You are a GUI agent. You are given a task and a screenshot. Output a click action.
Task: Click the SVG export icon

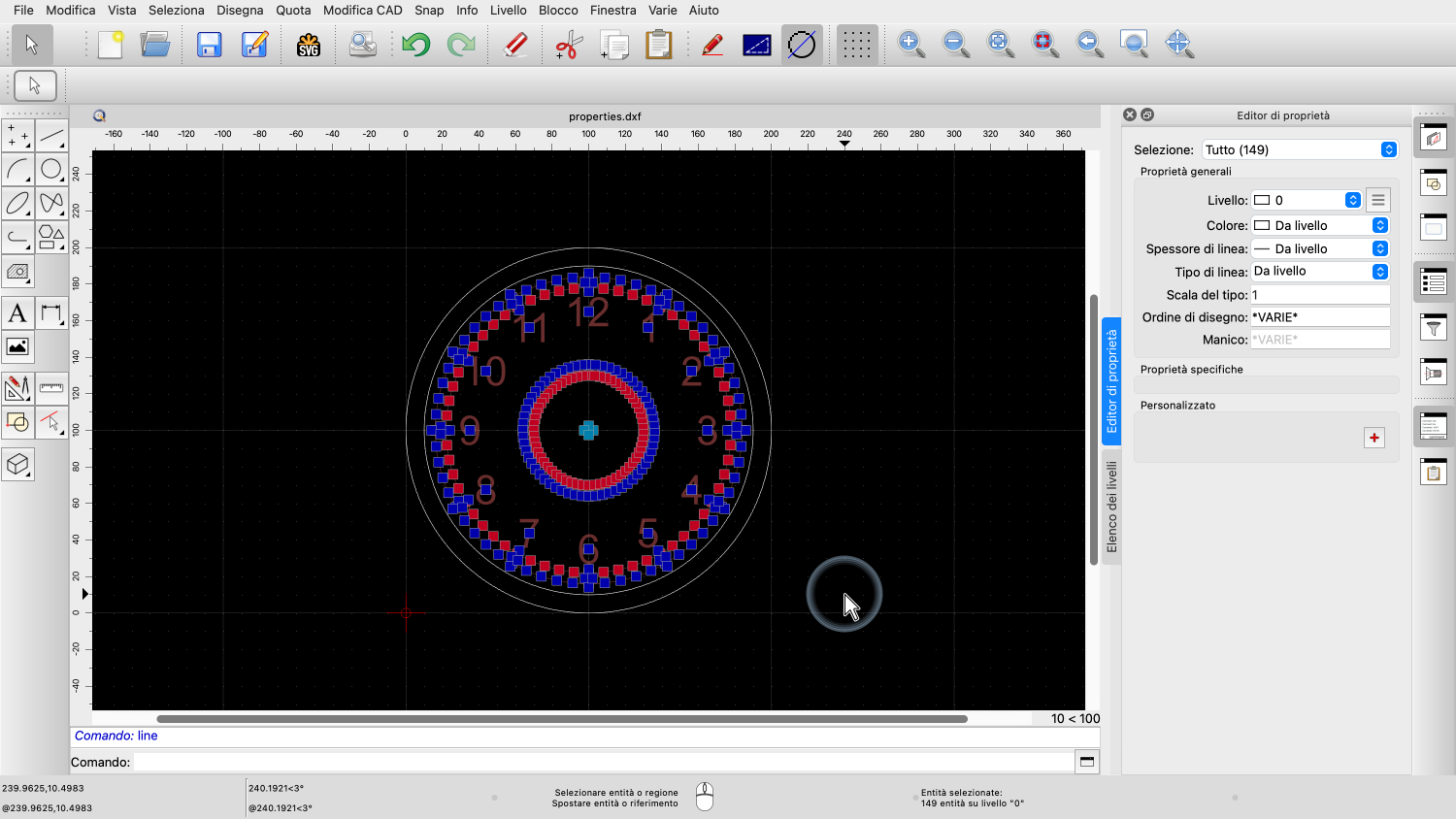[309, 45]
